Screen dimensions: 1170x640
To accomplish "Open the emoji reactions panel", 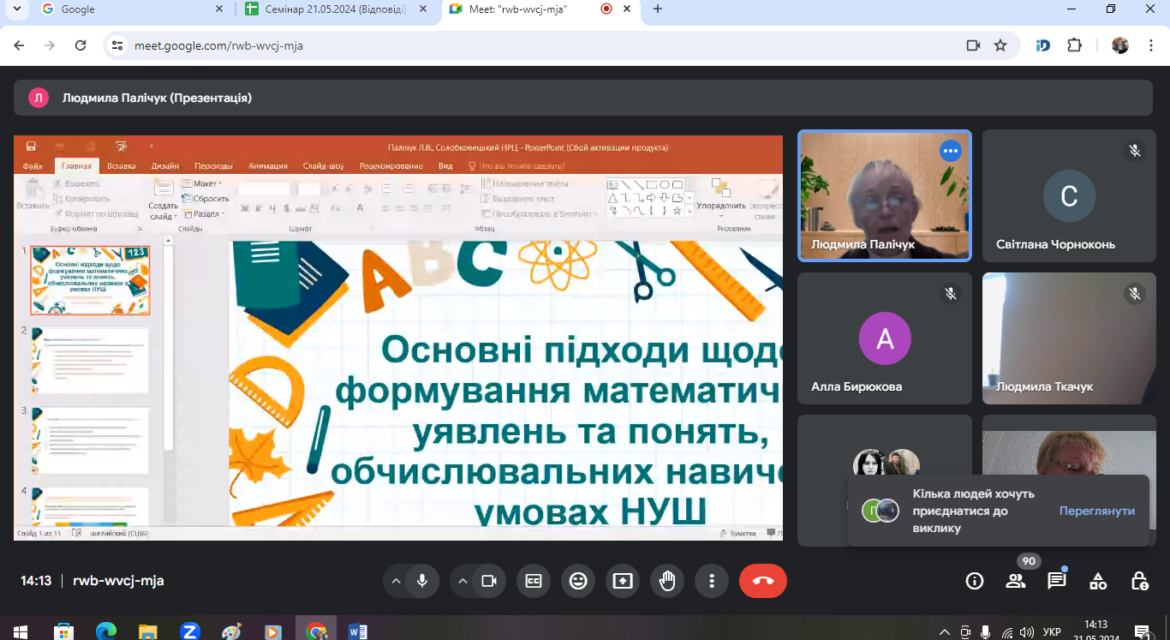I will (578, 581).
